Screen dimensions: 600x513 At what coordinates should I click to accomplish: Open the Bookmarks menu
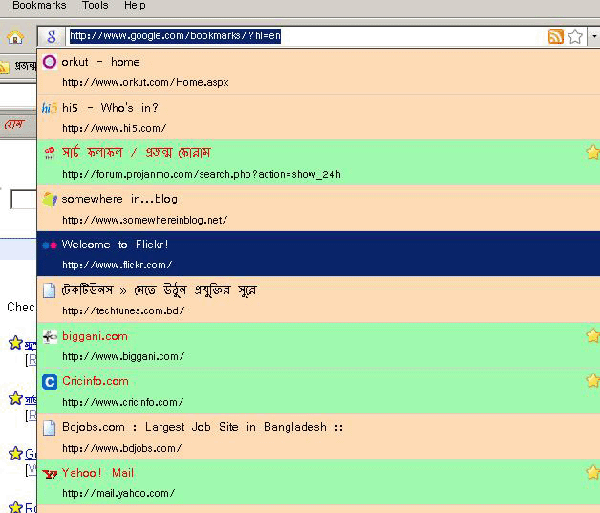coord(39,6)
